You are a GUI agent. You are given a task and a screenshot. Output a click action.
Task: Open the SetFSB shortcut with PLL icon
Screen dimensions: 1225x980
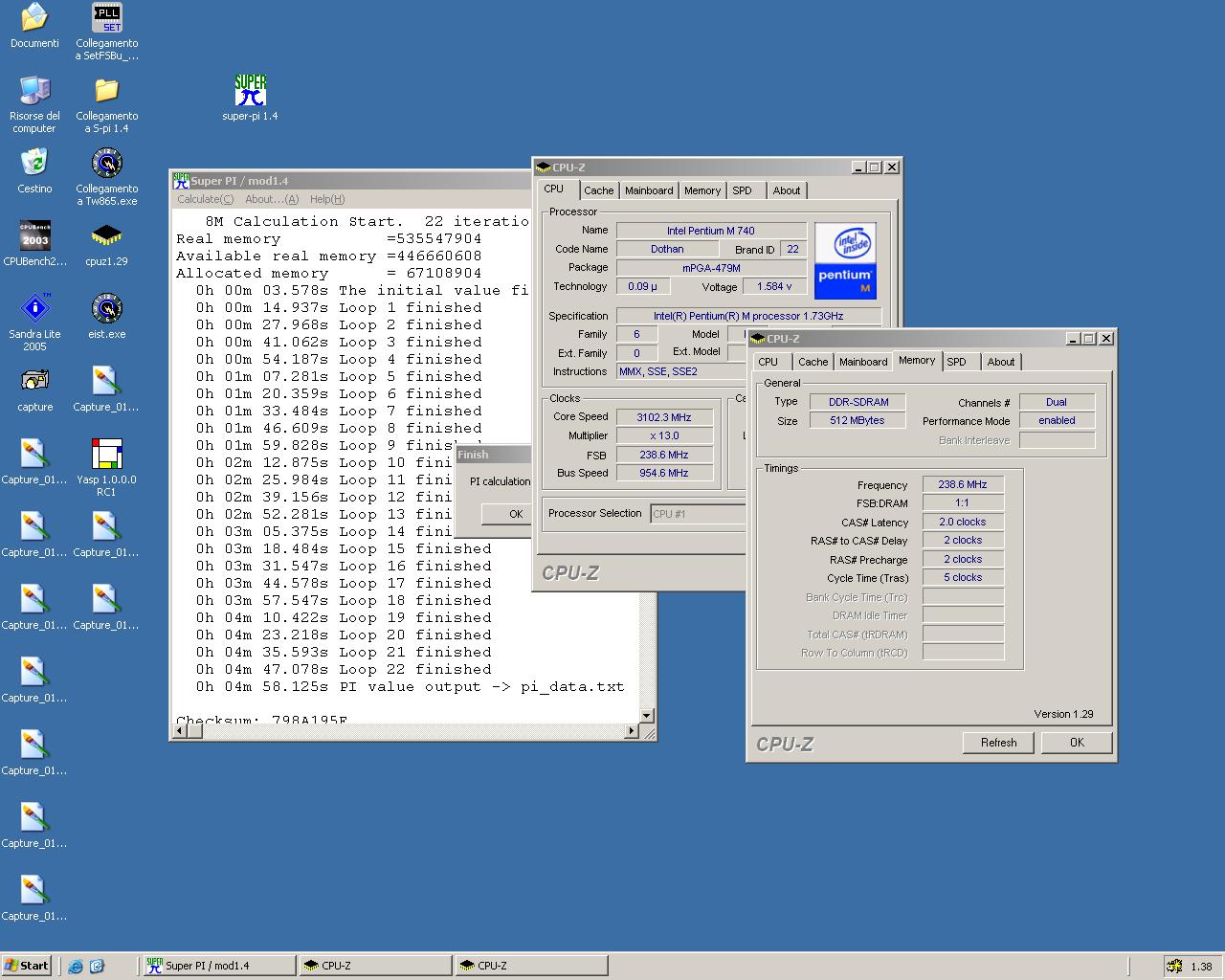106,17
